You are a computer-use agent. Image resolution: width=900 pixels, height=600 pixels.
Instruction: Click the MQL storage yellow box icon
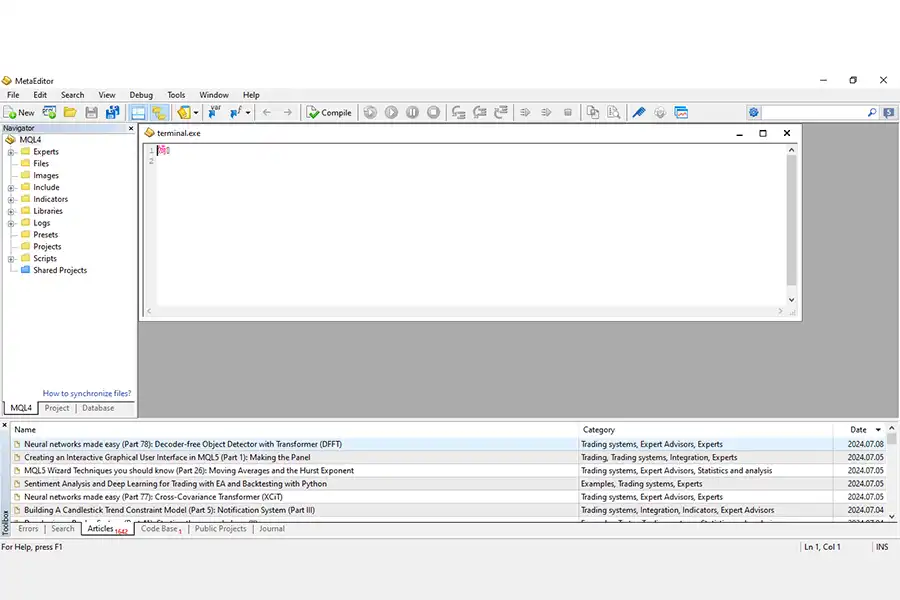click(184, 113)
